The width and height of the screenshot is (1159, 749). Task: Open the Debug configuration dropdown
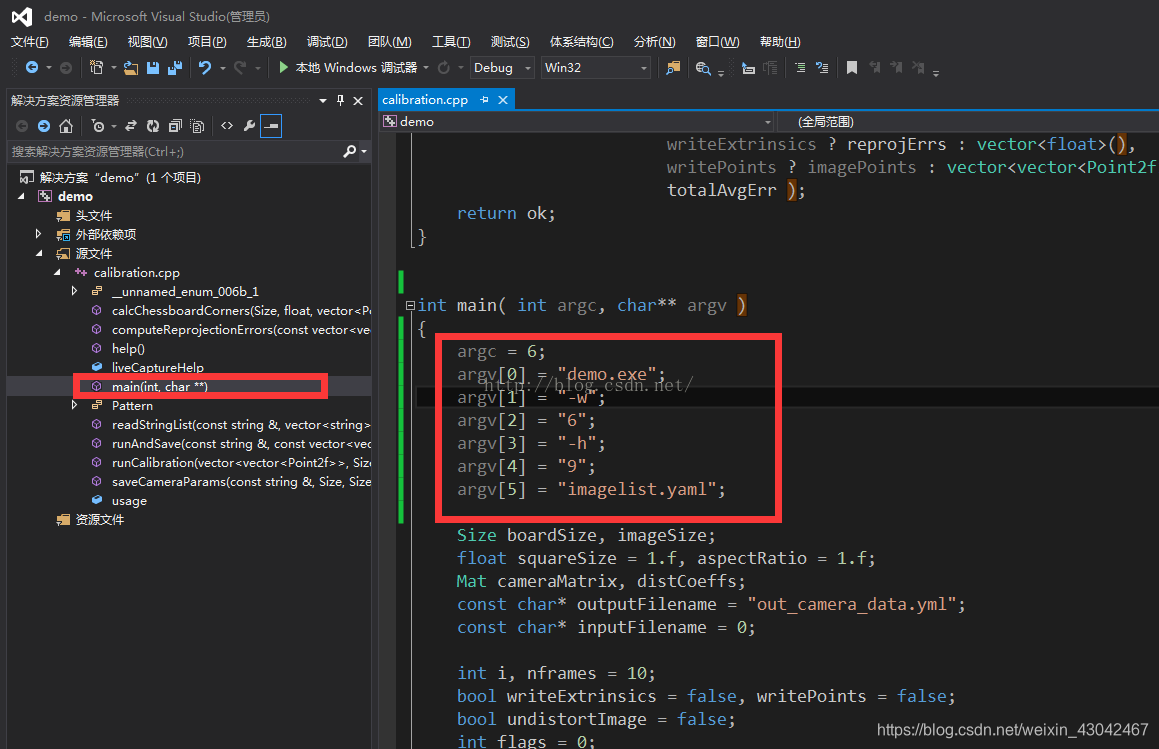502,67
